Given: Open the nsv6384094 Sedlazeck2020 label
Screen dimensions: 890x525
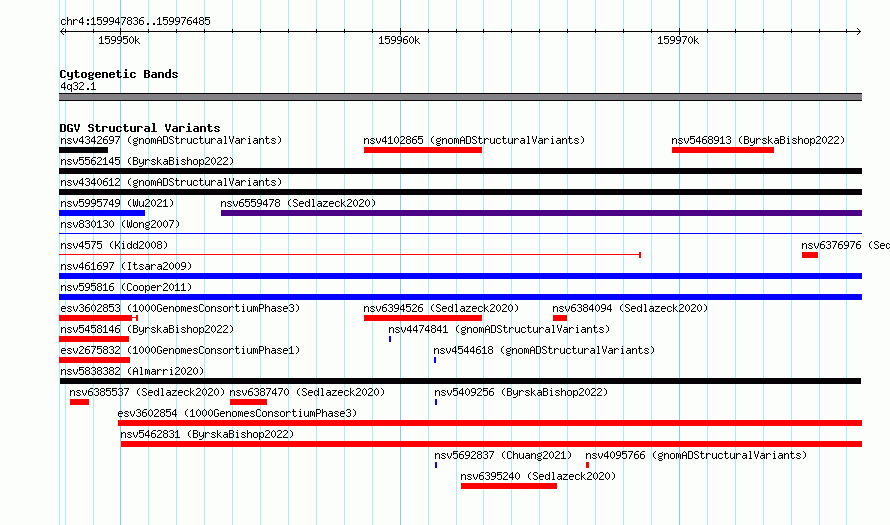Looking at the screenshot, I should coord(630,308).
